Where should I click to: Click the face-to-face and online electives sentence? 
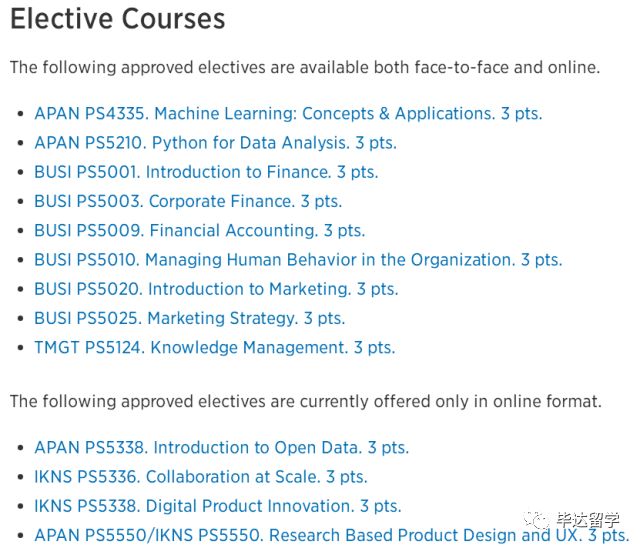(305, 67)
